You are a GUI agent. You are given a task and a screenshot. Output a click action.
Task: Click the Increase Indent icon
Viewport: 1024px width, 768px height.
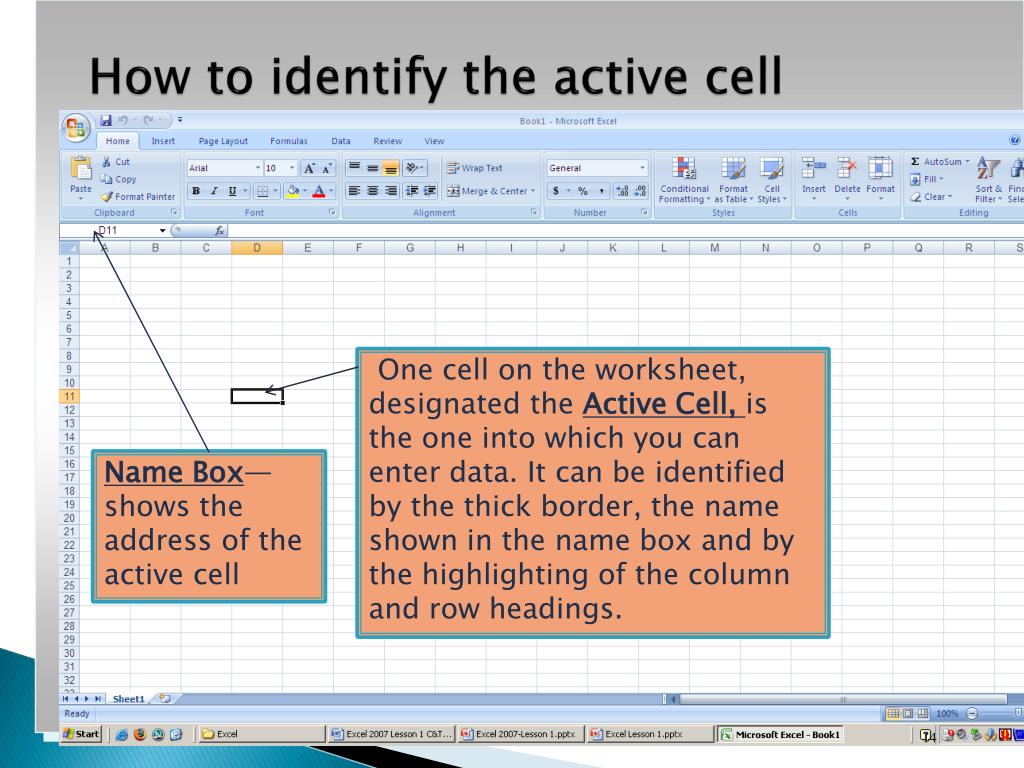[x=429, y=191]
